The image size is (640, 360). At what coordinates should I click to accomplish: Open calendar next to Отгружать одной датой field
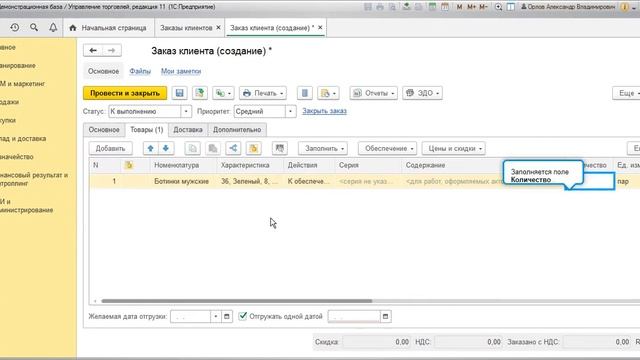pyautogui.click(x=385, y=316)
